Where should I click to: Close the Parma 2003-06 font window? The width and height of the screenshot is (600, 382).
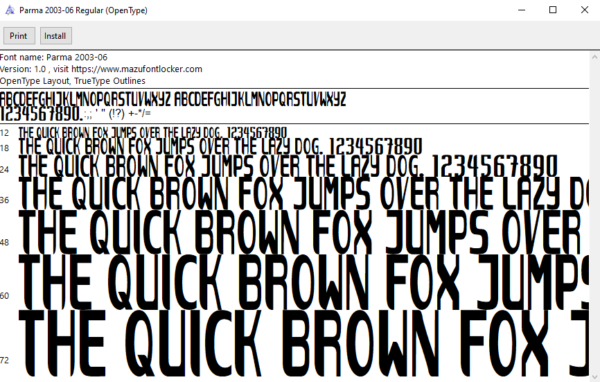584,10
